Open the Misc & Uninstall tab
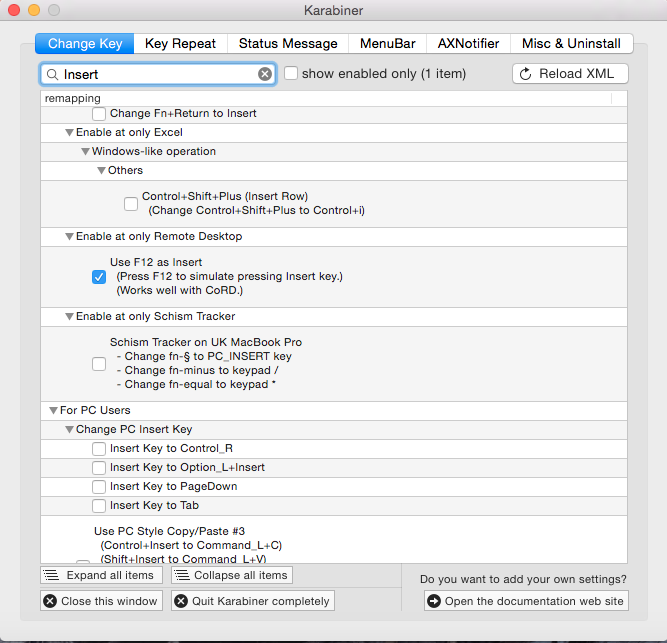Viewport: 667px width, 643px height. (571, 43)
